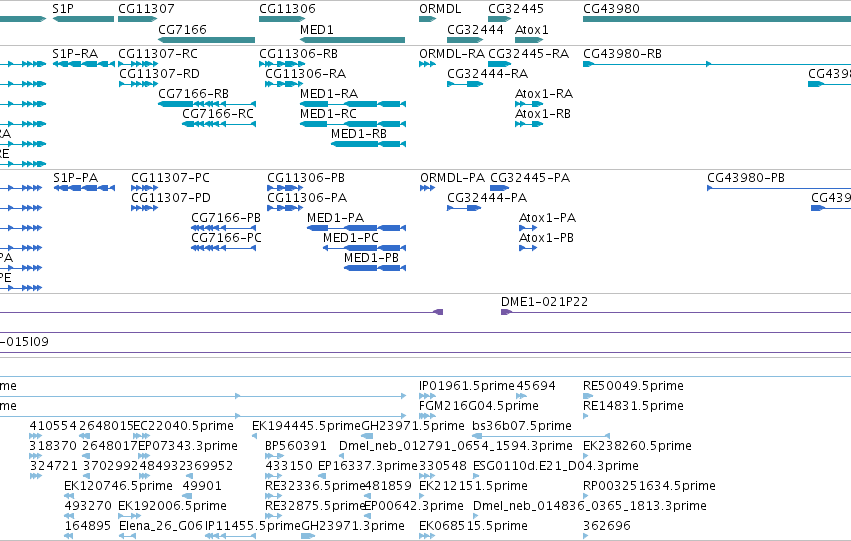This screenshot has width=851, height=541.
Task: Click the CG32445 gene label
Action: (516, 9)
